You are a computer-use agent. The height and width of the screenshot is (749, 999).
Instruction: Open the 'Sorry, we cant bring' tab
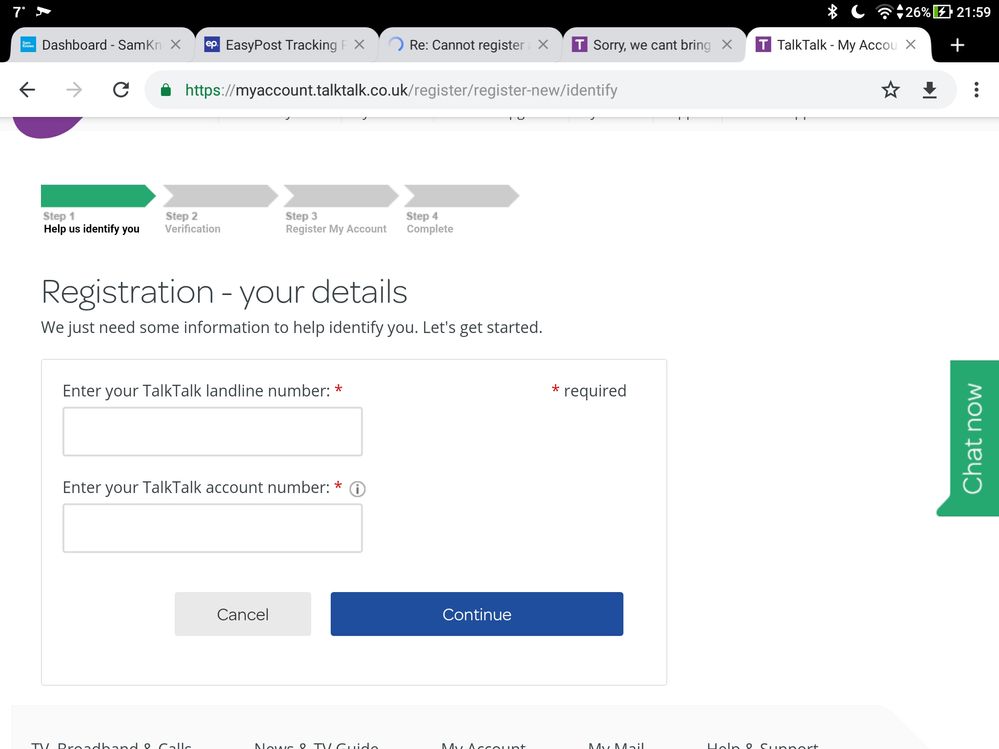(645, 45)
